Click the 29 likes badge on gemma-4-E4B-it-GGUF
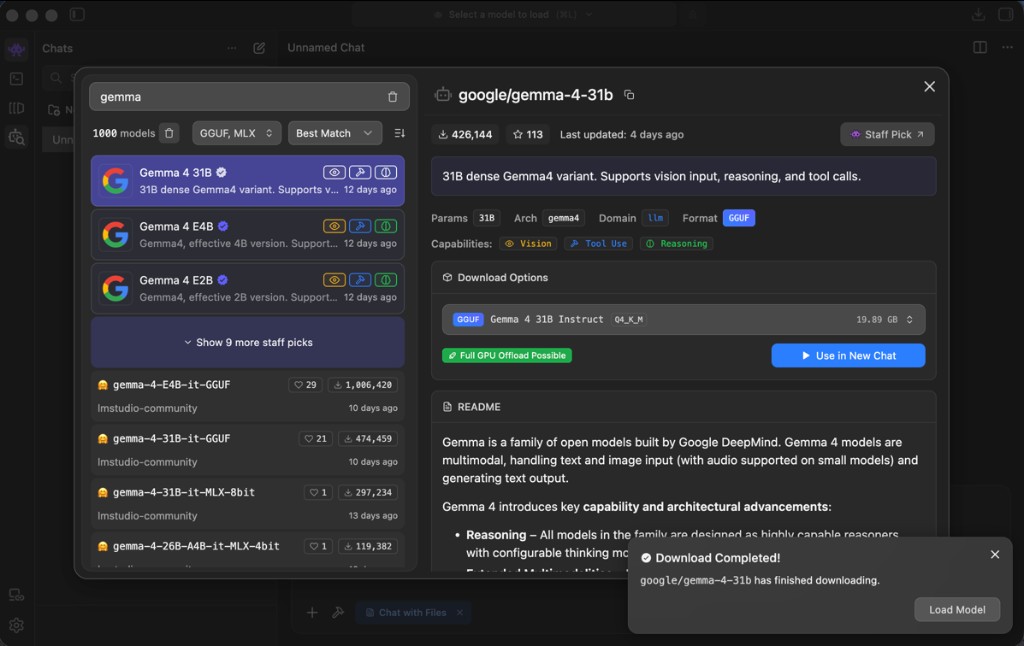The image size is (1024, 646). (x=305, y=385)
